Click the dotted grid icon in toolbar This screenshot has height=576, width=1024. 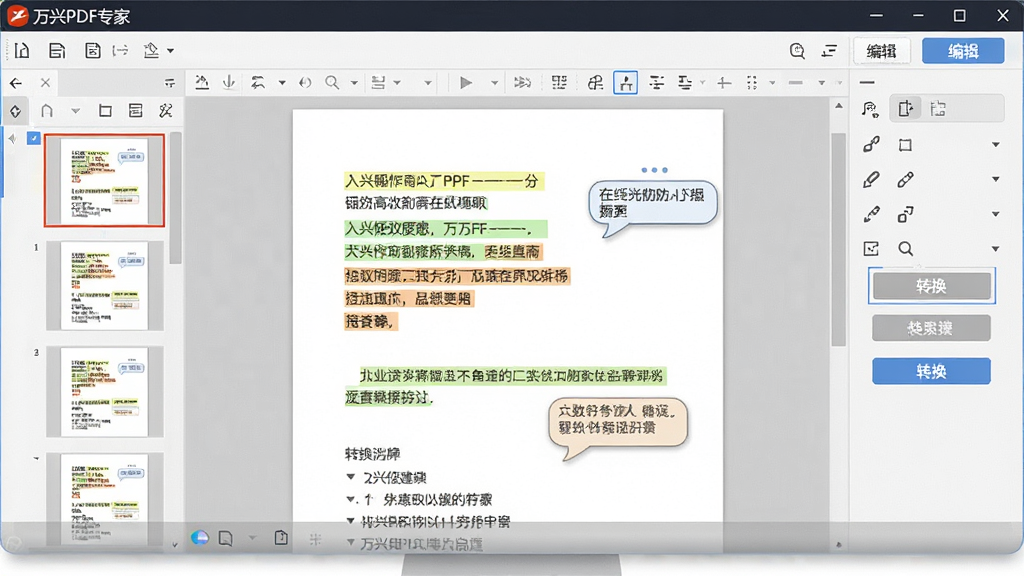(x=559, y=82)
